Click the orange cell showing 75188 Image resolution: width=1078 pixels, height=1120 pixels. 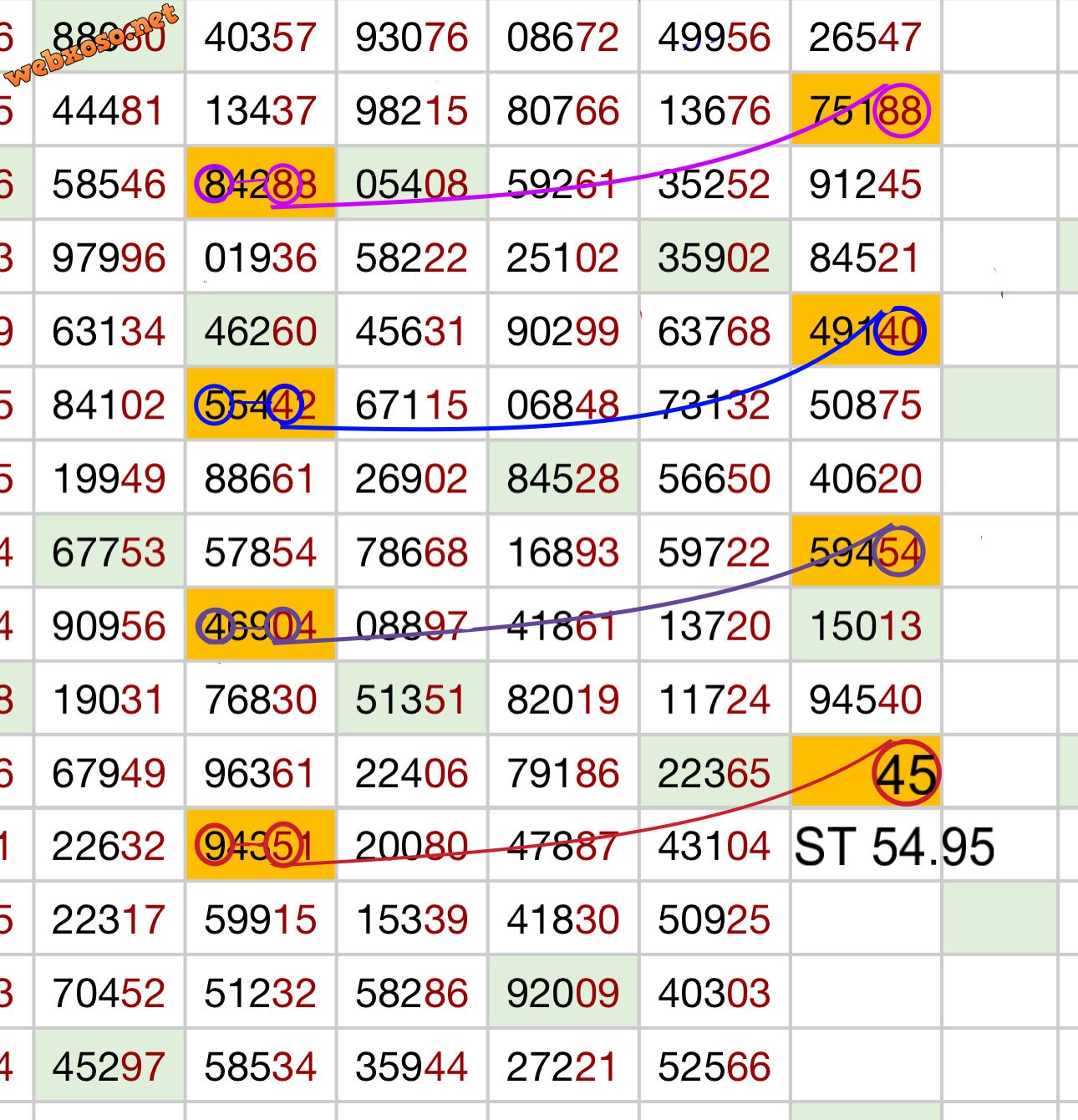866,109
